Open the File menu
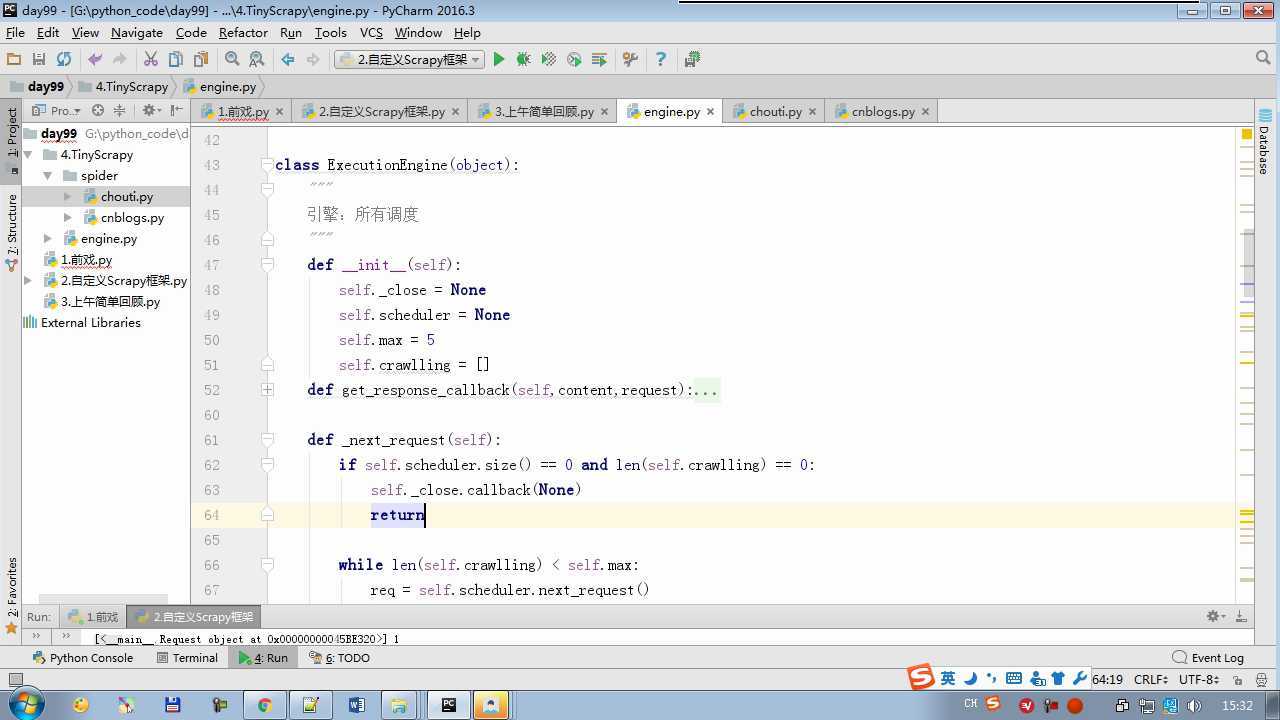1280x720 pixels. coord(15,32)
